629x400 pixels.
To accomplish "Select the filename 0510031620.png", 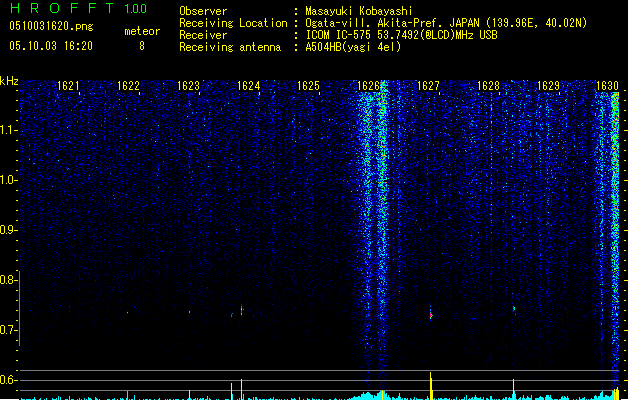I will tap(51, 26).
